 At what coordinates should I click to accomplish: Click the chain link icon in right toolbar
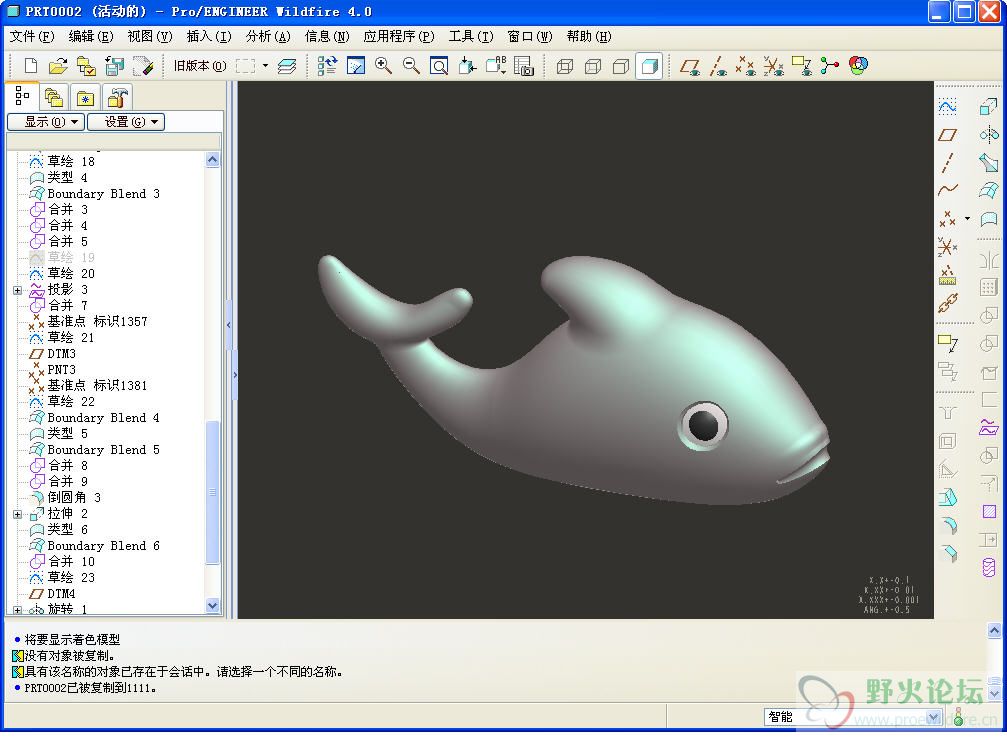pyautogui.click(x=947, y=303)
